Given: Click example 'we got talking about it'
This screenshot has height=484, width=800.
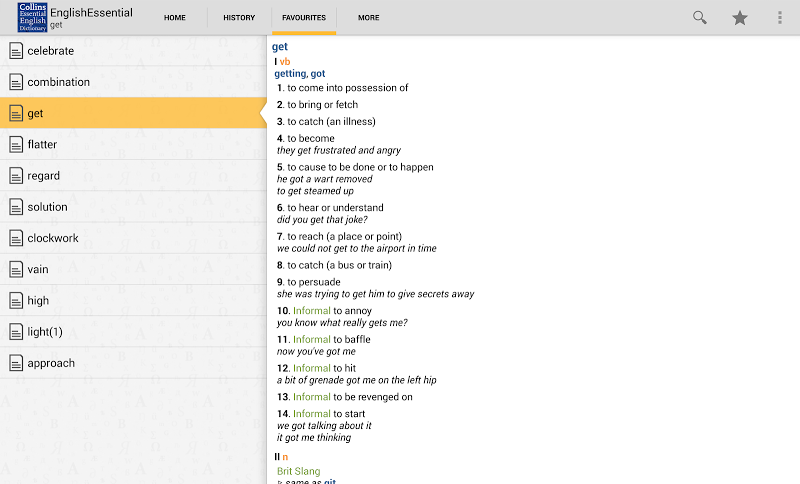Looking at the screenshot, I should point(324,426).
